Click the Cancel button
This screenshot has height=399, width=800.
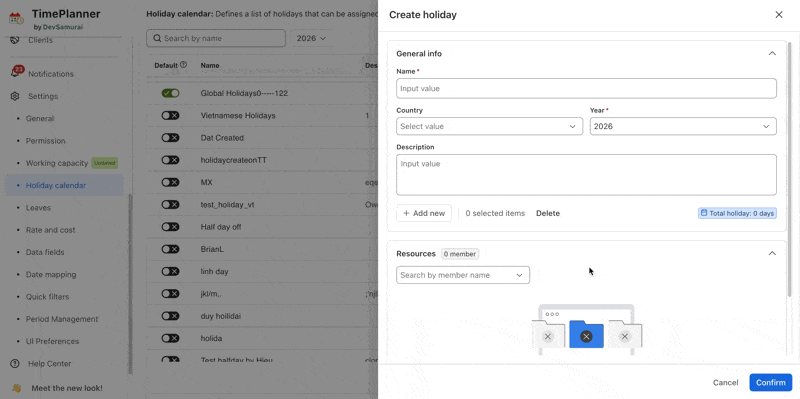[725, 383]
